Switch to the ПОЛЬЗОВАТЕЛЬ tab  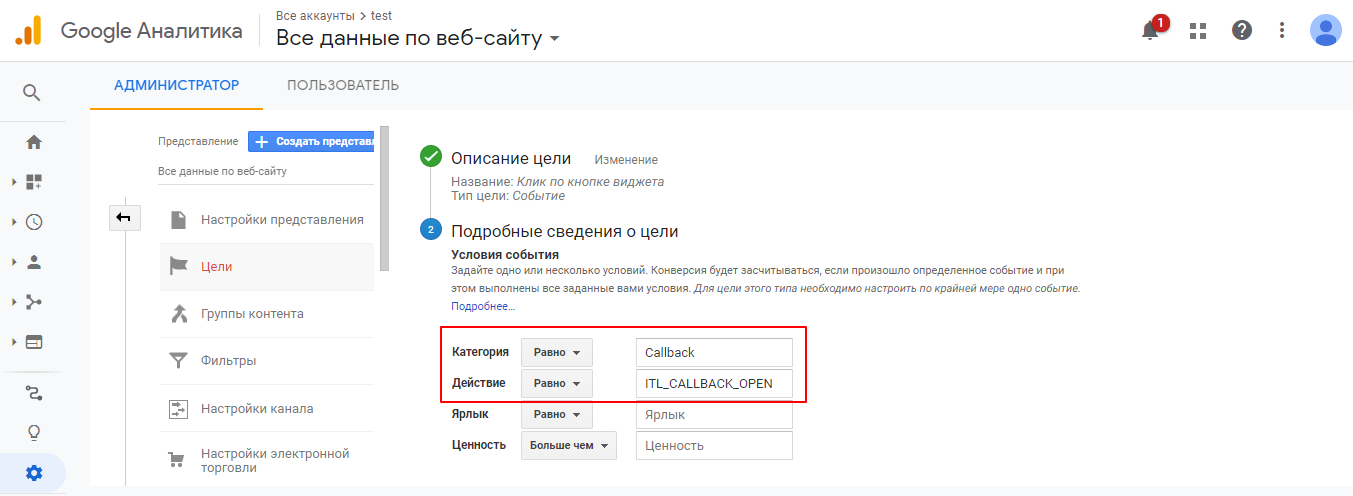[343, 85]
